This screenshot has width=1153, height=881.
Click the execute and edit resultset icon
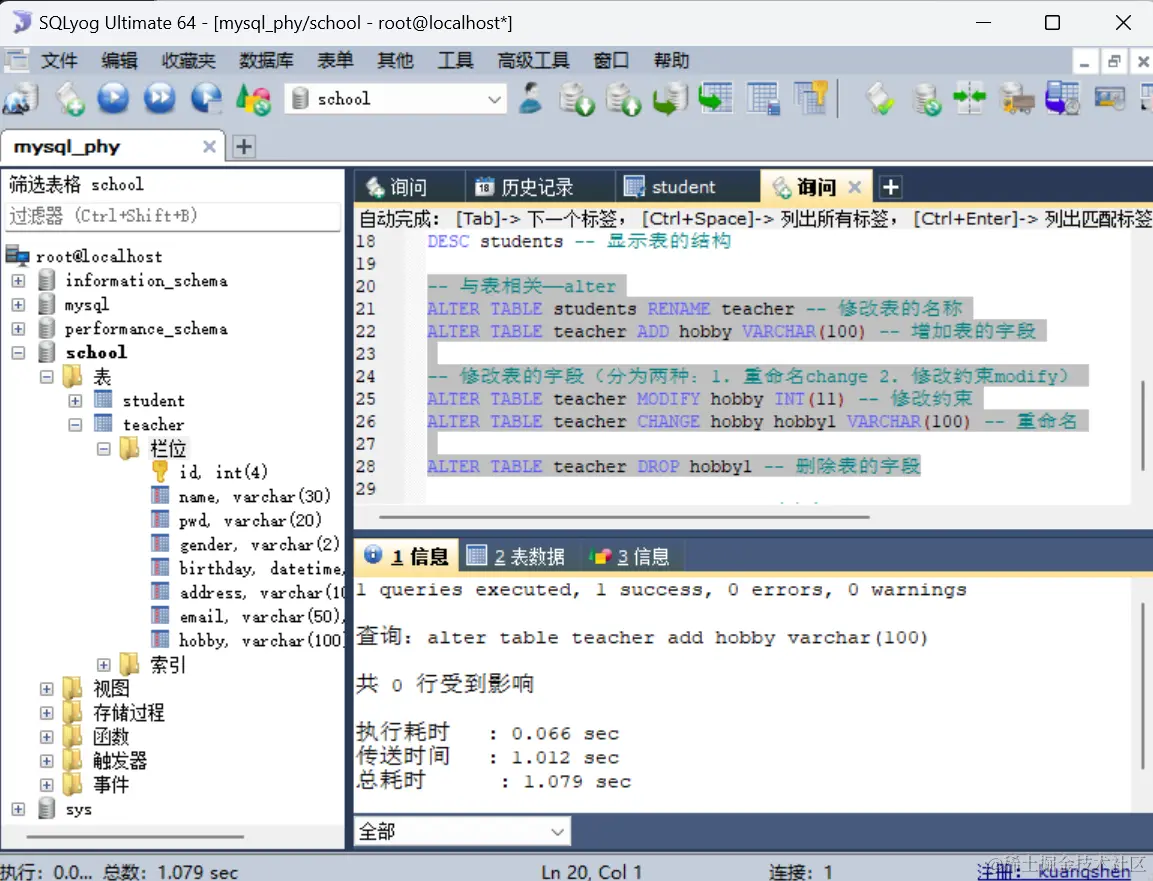coord(207,99)
